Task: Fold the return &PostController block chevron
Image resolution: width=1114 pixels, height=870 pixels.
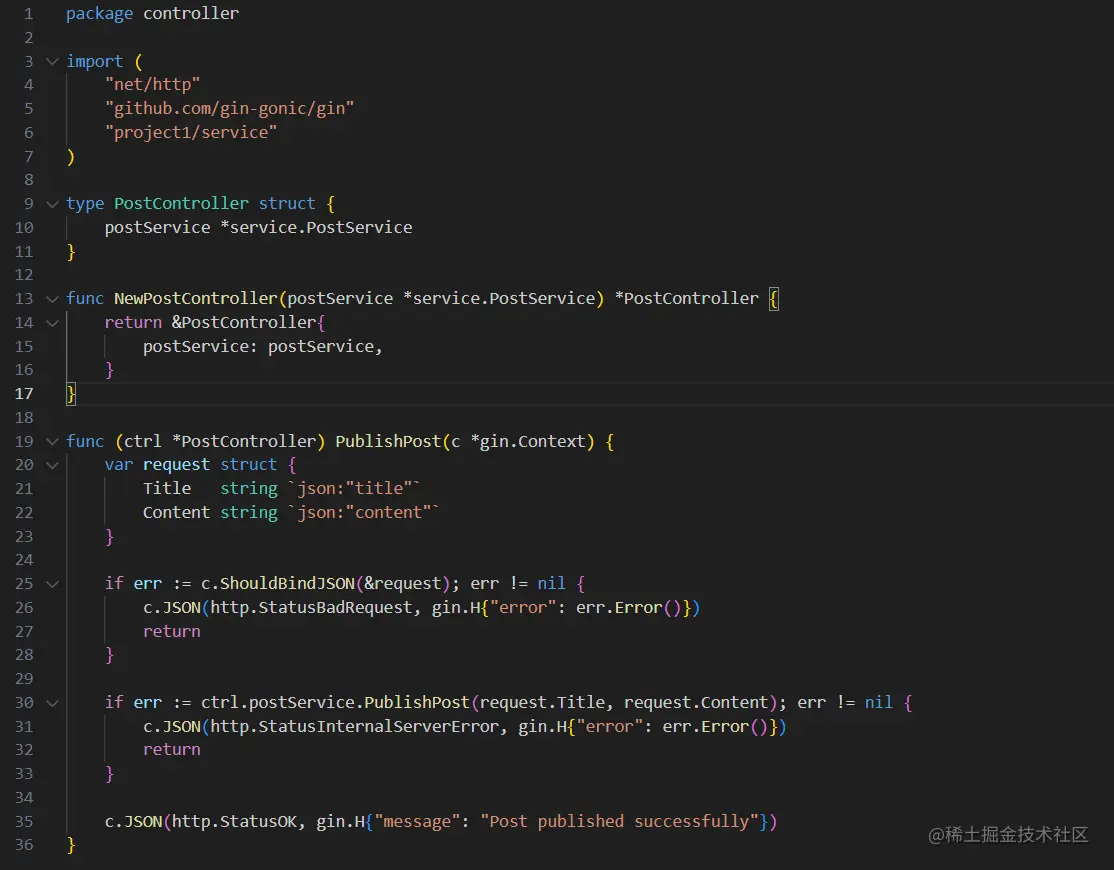Action: [x=52, y=322]
